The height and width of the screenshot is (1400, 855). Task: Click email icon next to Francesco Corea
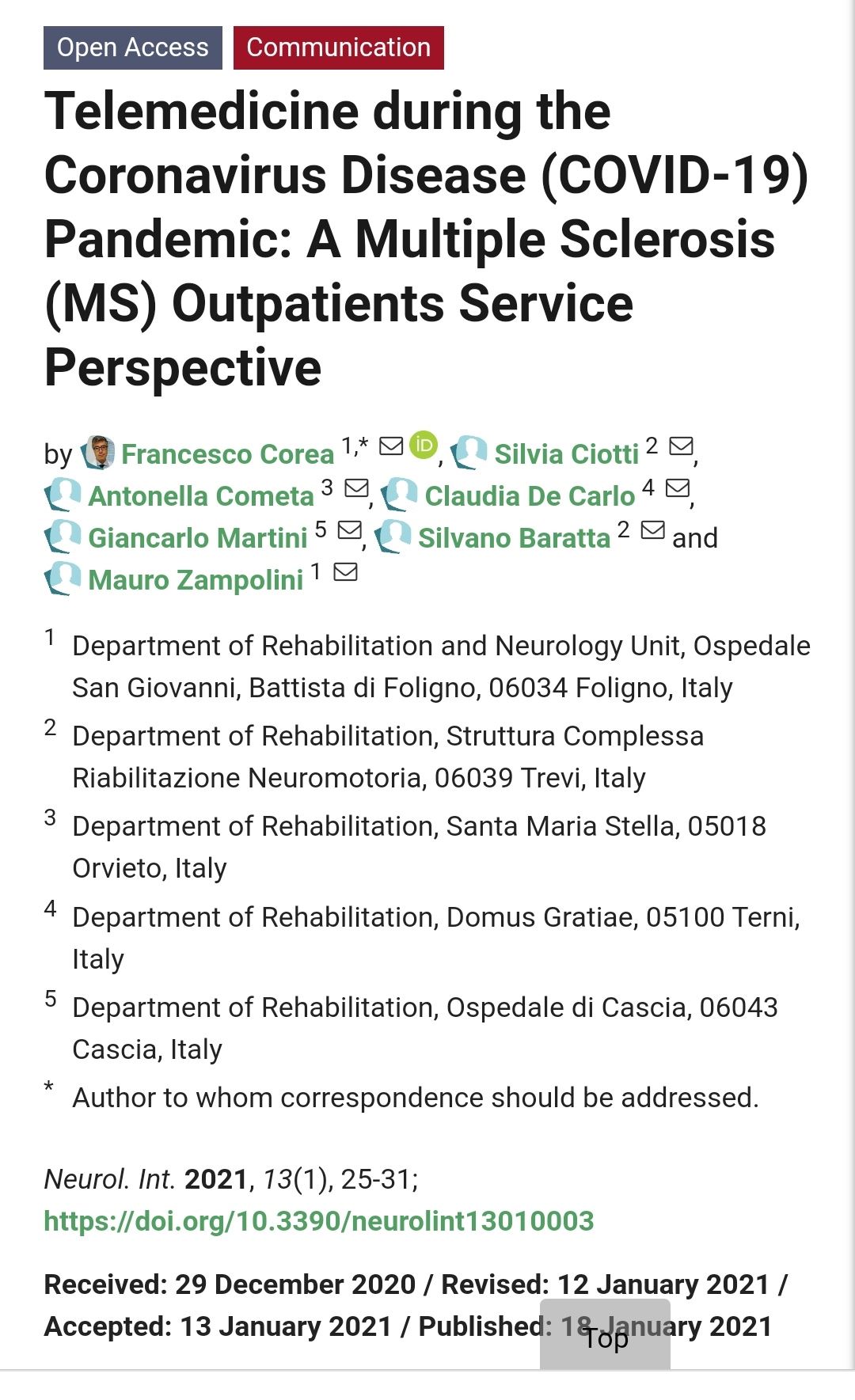[x=391, y=446]
